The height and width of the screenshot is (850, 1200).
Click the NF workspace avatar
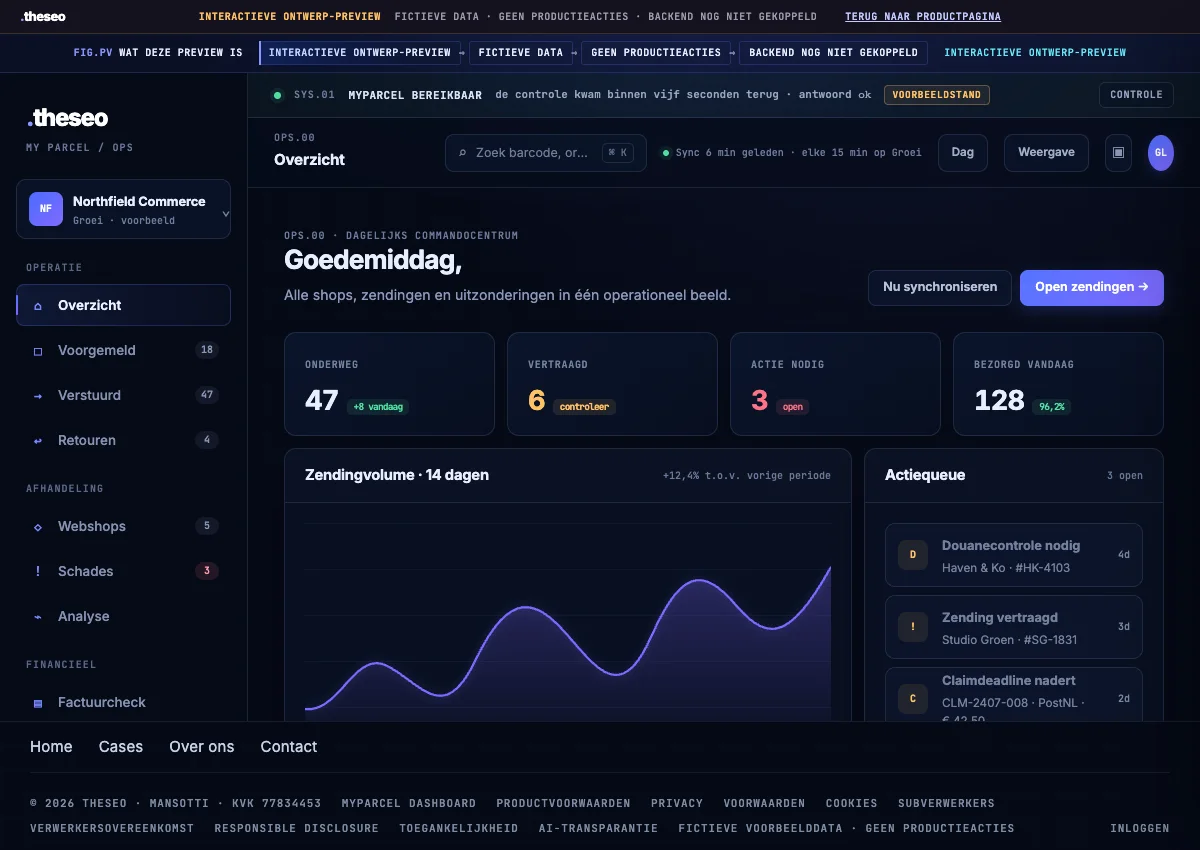pos(46,209)
